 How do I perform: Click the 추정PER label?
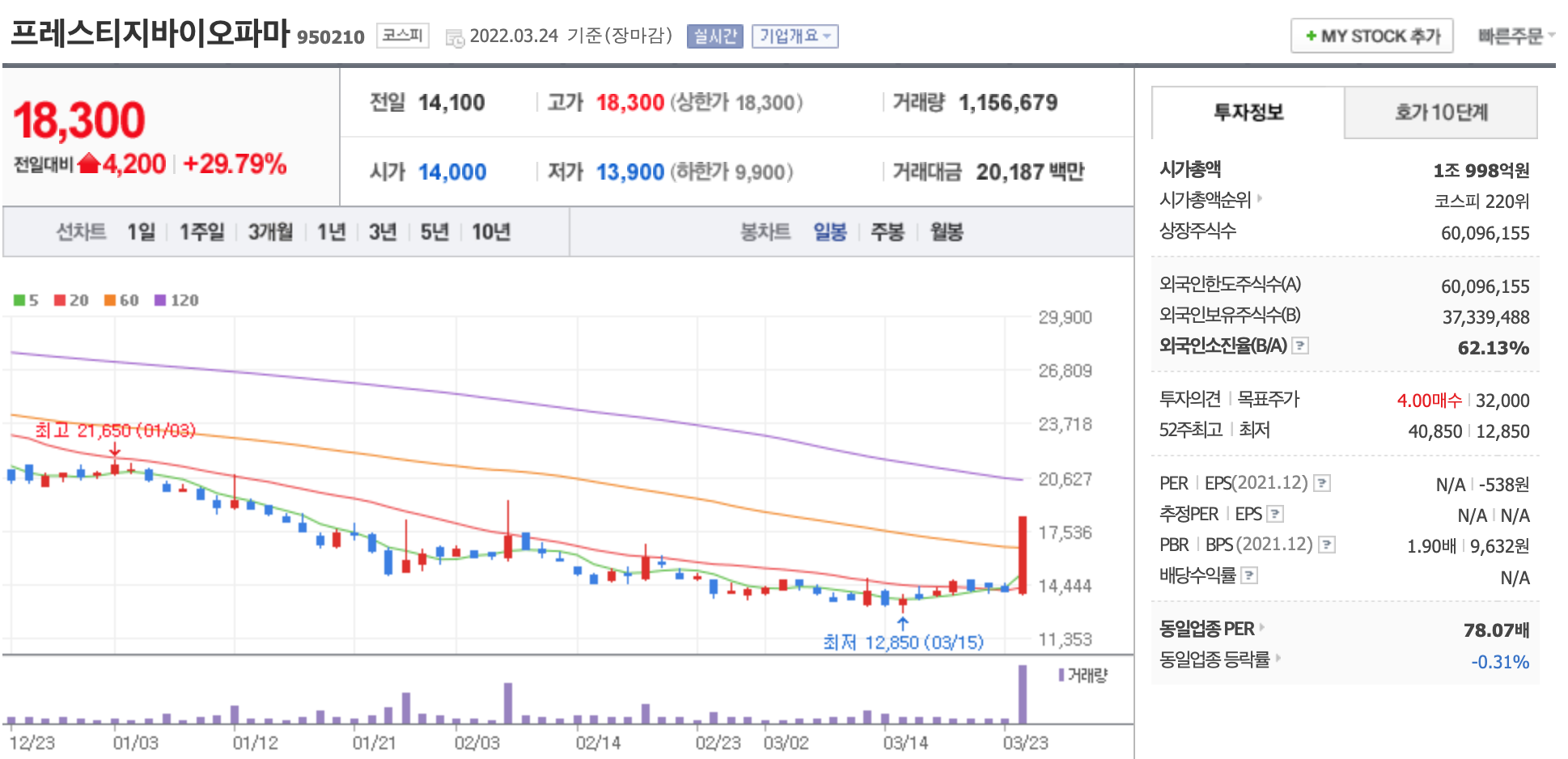(1189, 514)
